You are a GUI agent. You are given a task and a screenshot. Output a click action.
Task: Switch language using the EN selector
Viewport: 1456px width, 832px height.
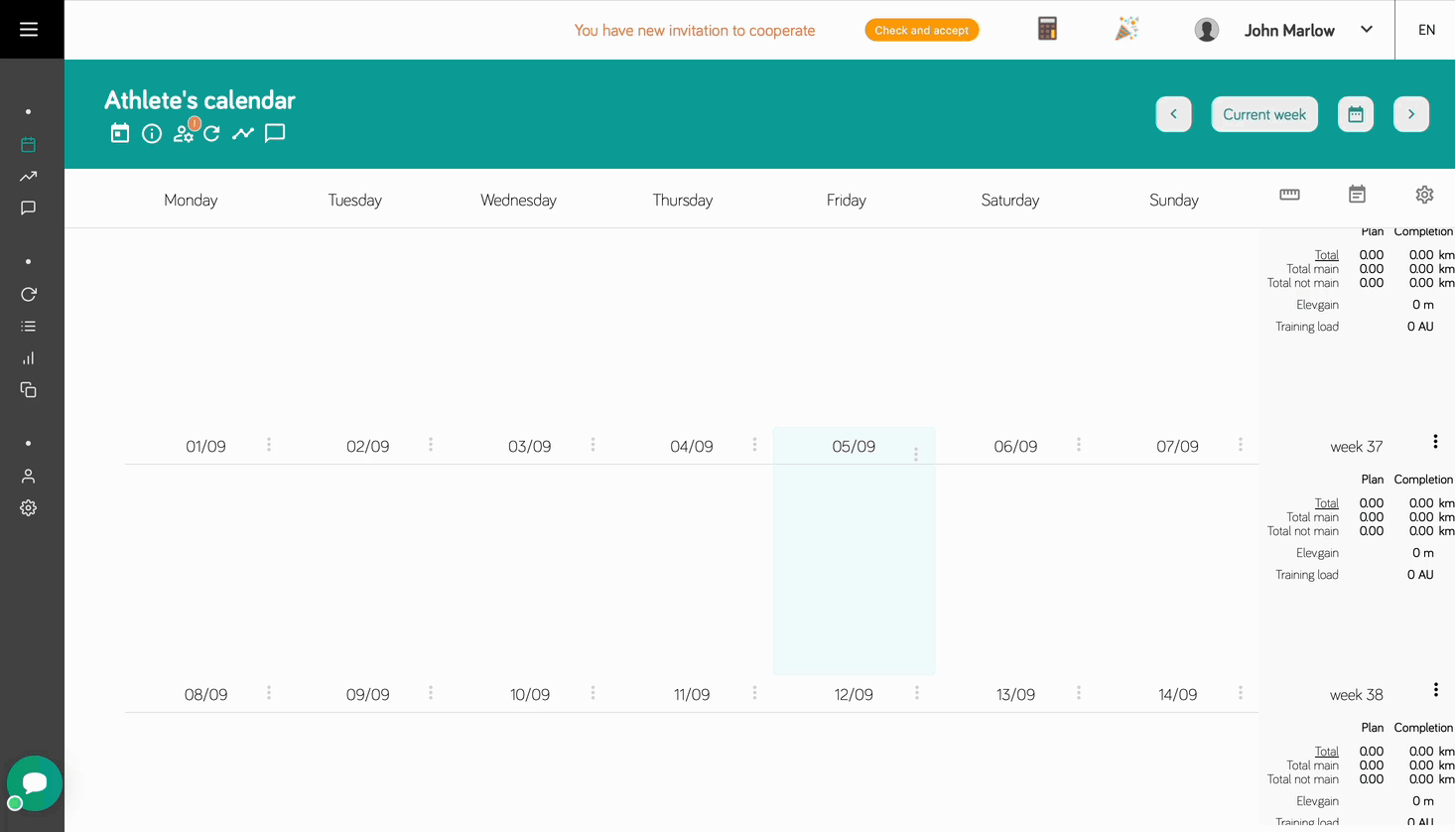point(1426,30)
